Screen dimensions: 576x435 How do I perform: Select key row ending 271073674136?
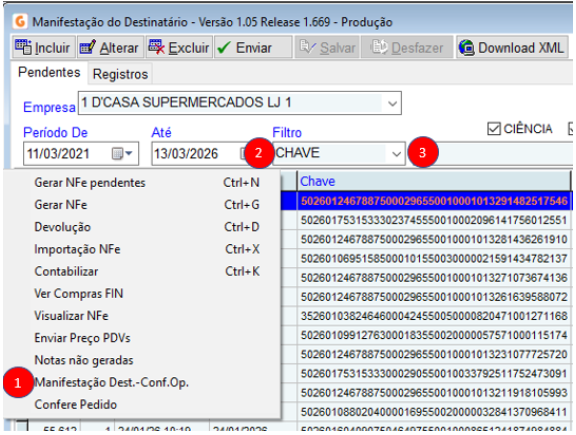point(434,277)
